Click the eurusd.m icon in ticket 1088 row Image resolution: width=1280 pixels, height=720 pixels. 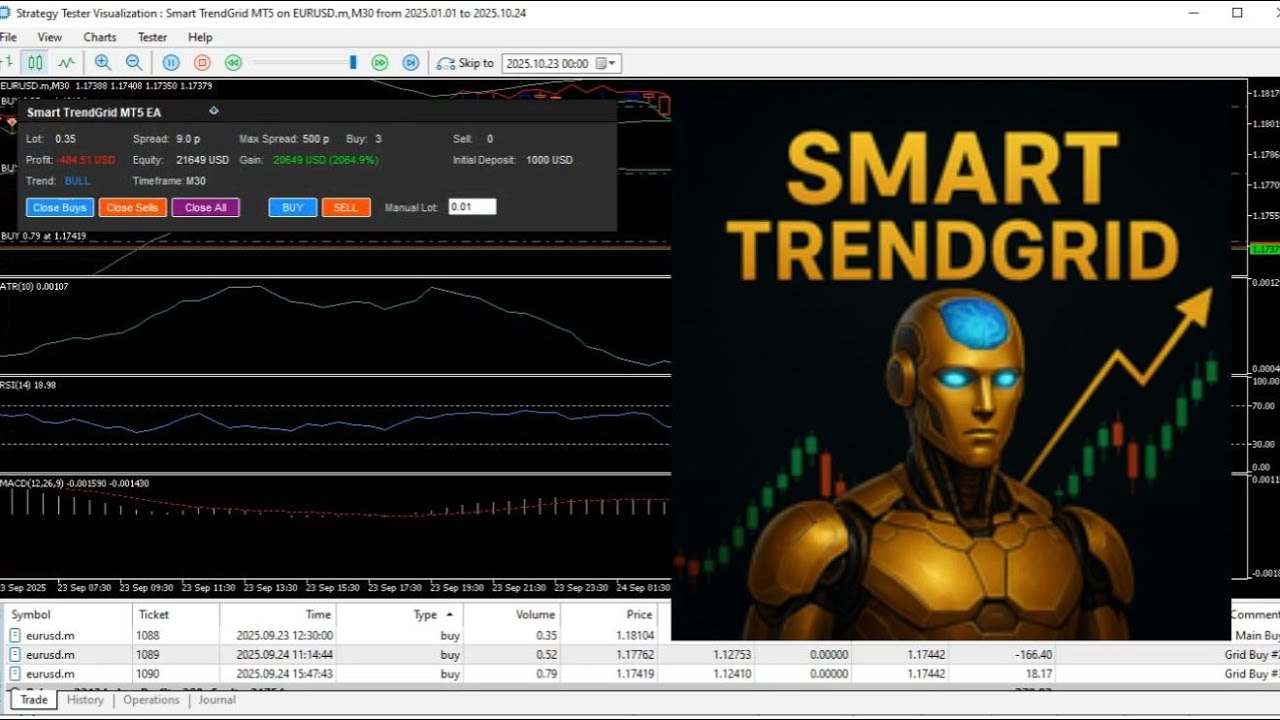pyautogui.click(x=15, y=635)
